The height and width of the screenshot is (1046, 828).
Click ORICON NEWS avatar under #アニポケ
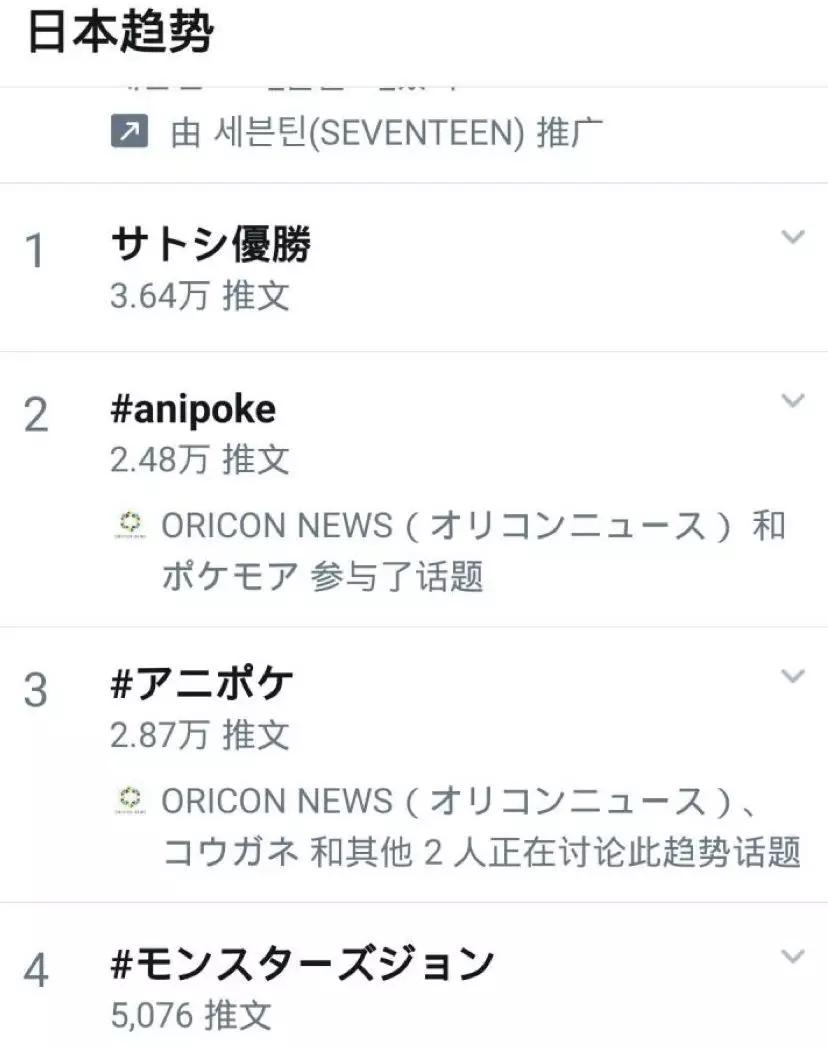(127, 799)
